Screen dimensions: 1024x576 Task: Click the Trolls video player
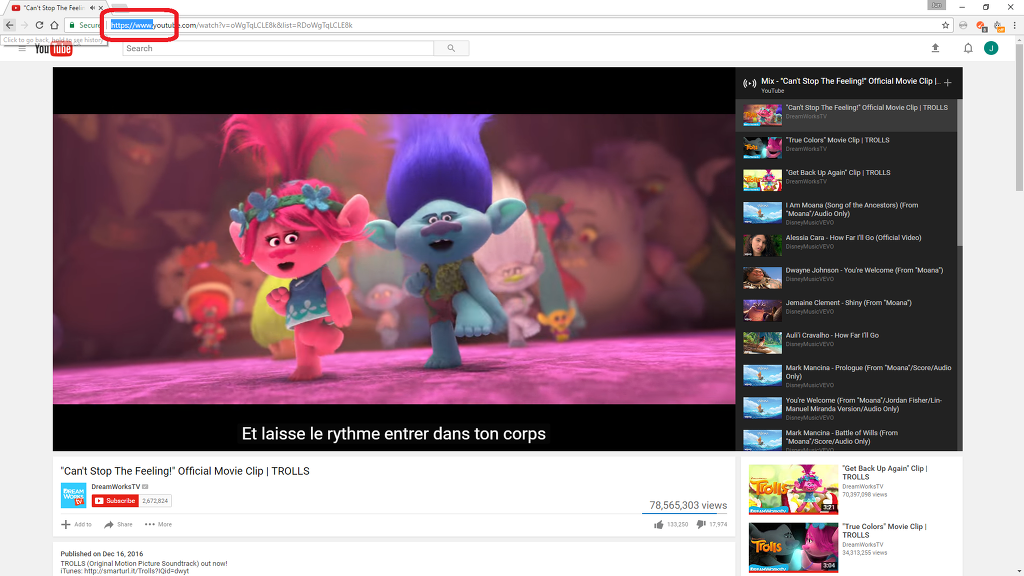click(x=394, y=259)
